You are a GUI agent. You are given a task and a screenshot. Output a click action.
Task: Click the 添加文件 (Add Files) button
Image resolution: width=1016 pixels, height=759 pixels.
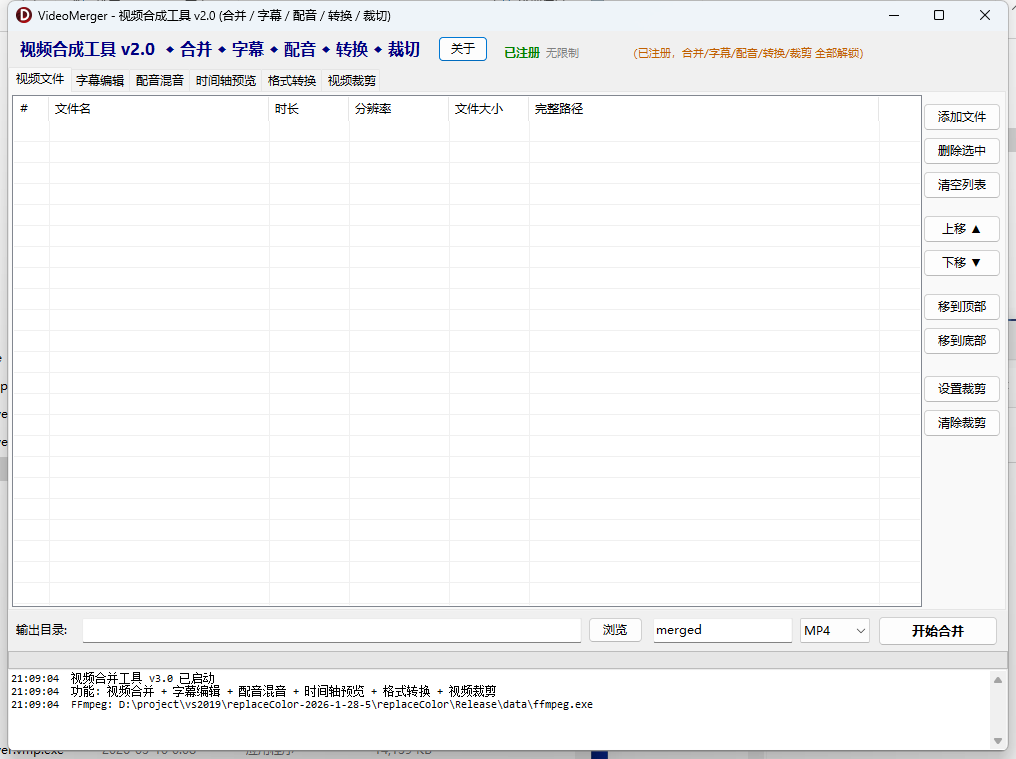coord(961,117)
